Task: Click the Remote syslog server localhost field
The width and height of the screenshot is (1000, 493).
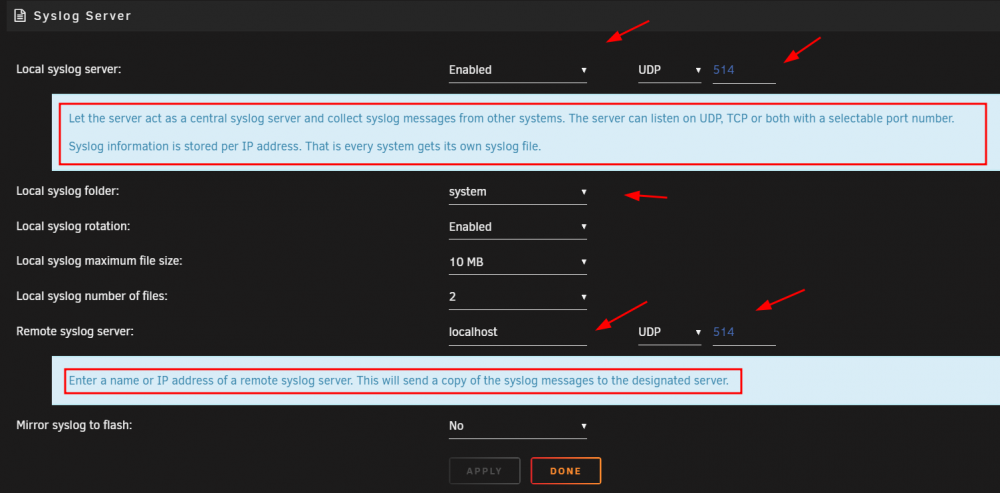Action: coord(518,332)
